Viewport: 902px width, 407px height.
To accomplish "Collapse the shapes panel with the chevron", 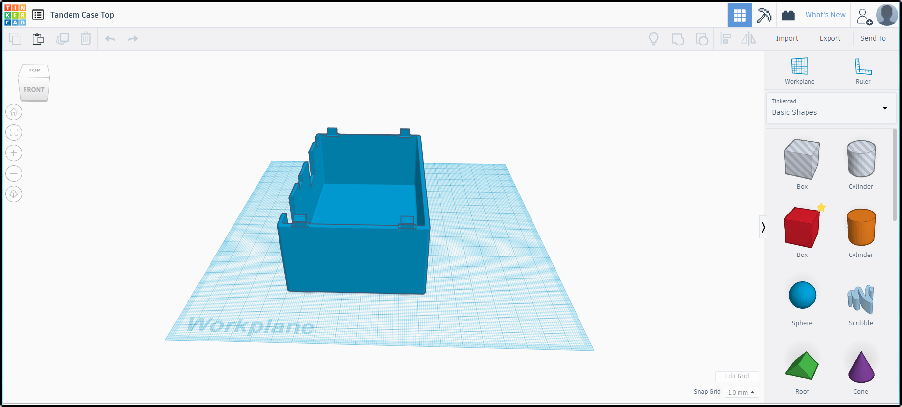I will coord(763,227).
